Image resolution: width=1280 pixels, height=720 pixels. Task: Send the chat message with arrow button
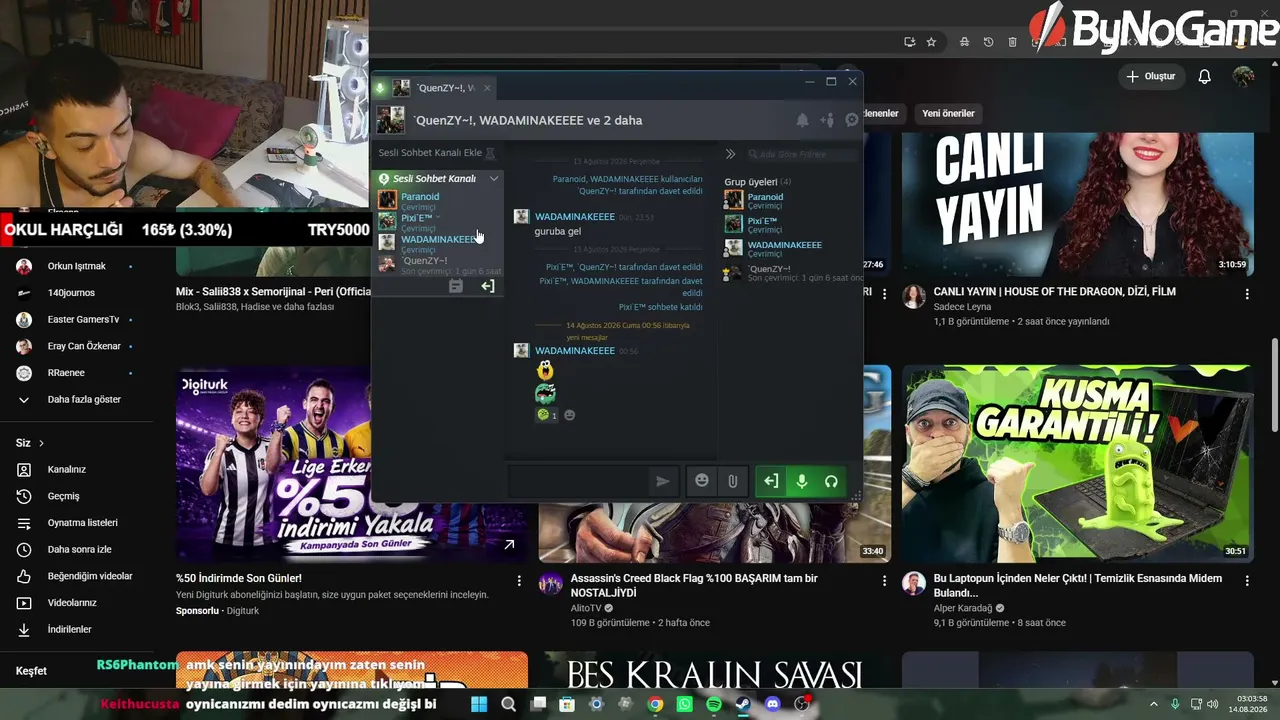click(662, 481)
